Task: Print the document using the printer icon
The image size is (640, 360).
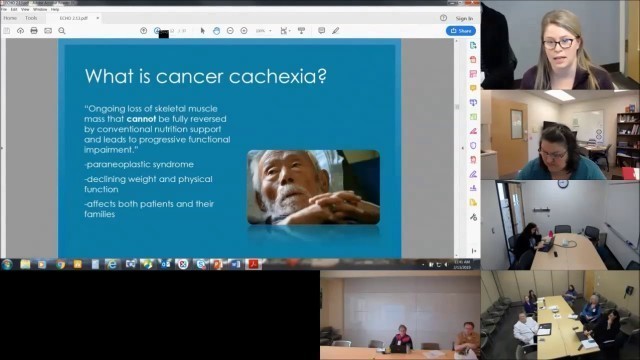Action: pyautogui.click(x=34, y=31)
